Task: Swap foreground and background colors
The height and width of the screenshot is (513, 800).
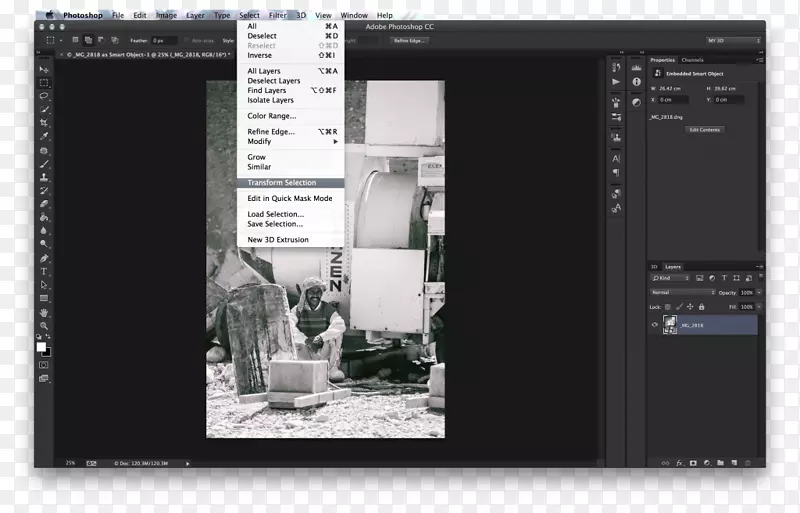Action: click(48, 337)
